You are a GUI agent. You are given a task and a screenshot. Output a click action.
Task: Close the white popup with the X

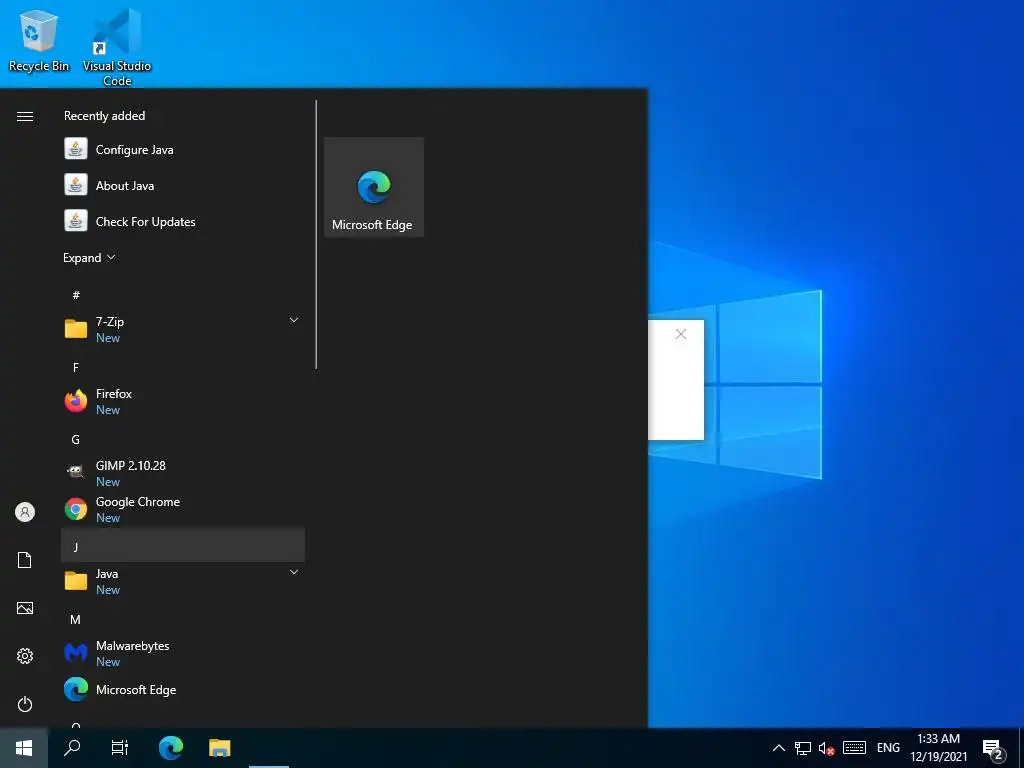point(680,334)
